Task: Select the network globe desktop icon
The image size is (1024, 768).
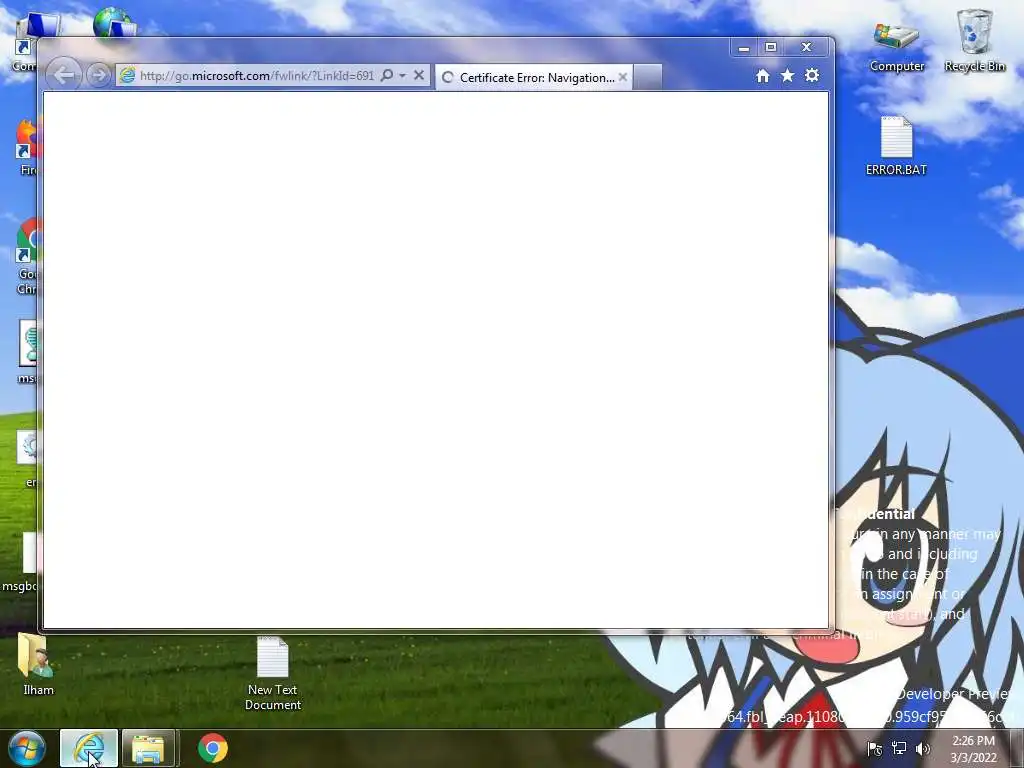Action: pos(114,22)
